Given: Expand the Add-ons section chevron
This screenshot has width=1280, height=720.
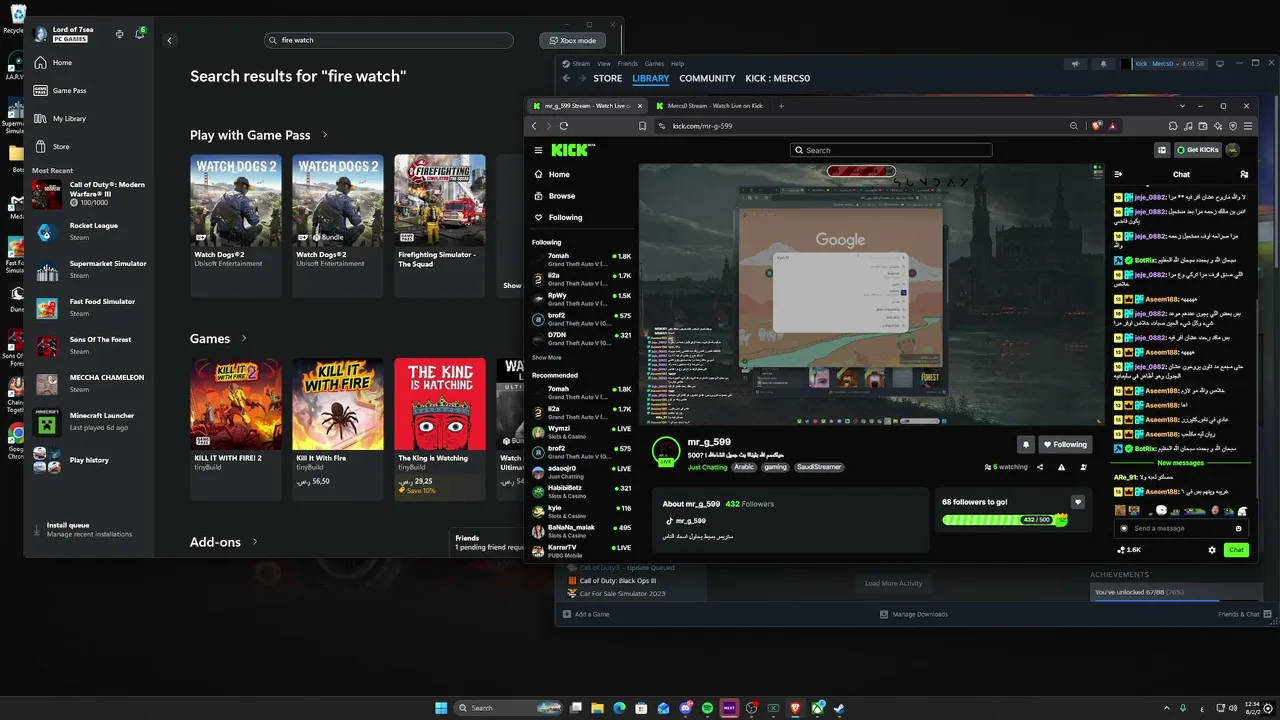Looking at the screenshot, I should click(255, 542).
